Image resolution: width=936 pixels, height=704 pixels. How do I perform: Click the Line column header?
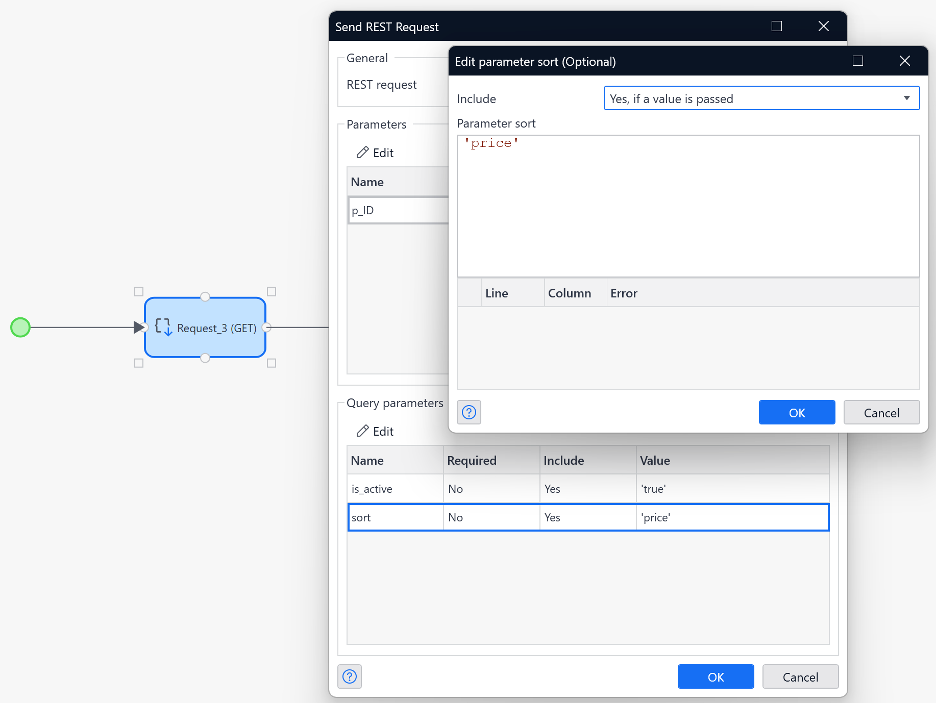click(513, 293)
